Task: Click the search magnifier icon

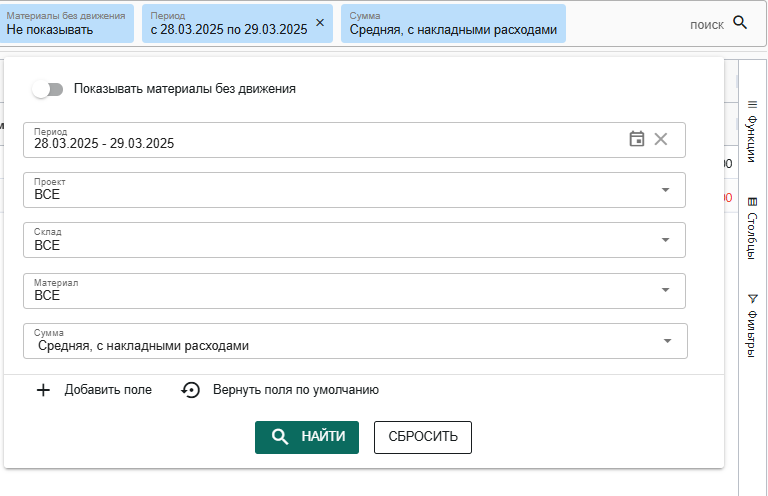Action: tap(740, 23)
